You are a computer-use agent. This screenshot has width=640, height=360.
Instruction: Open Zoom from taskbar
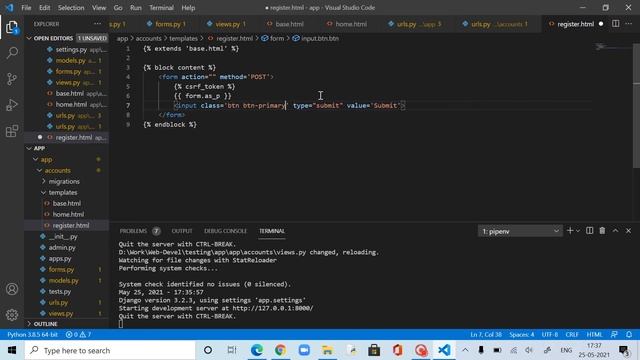(304, 350)
